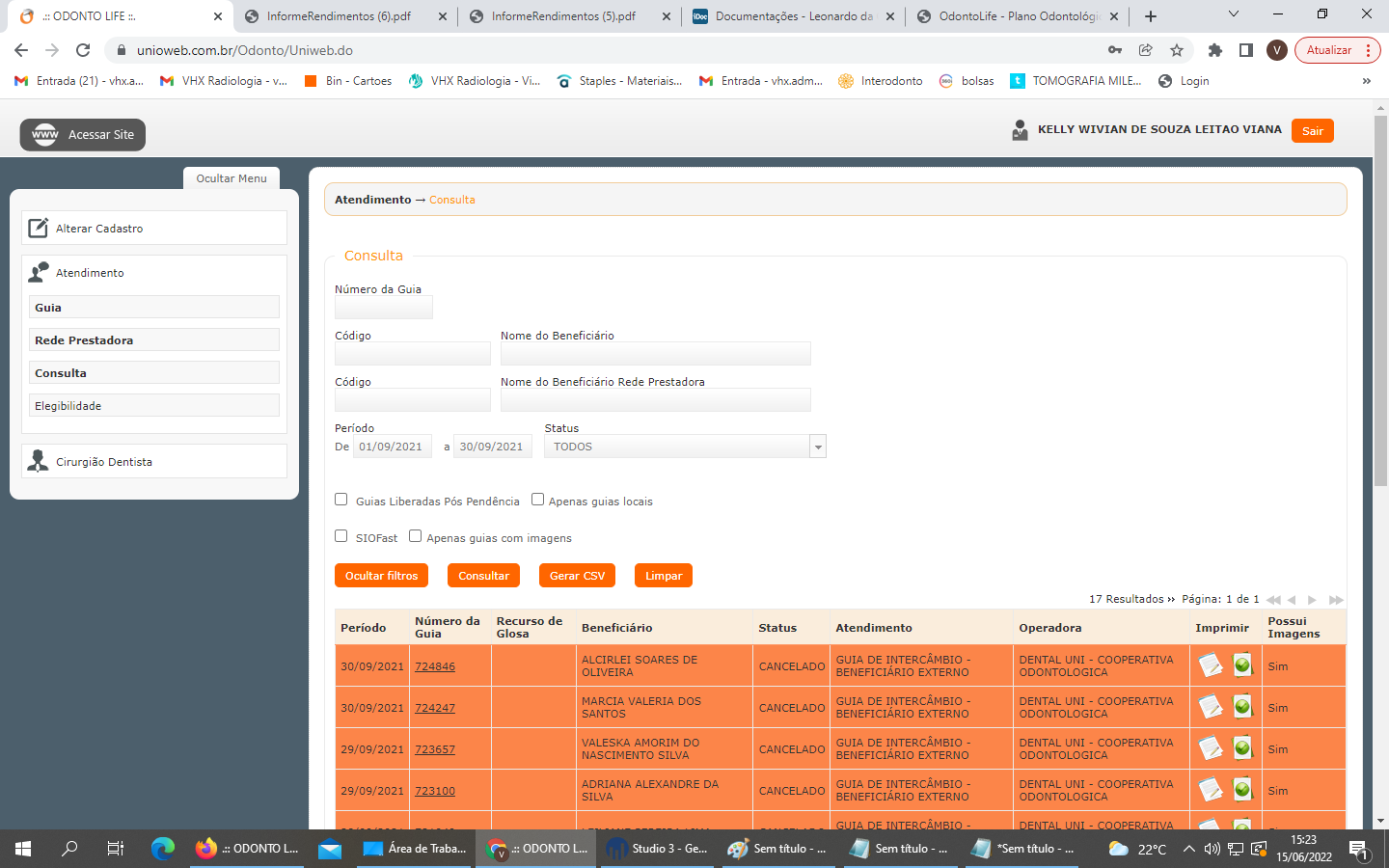Click green check icon for guia 724247
The height and width of the screenshot is (868, 1389).
click(x=1242, y=707)
